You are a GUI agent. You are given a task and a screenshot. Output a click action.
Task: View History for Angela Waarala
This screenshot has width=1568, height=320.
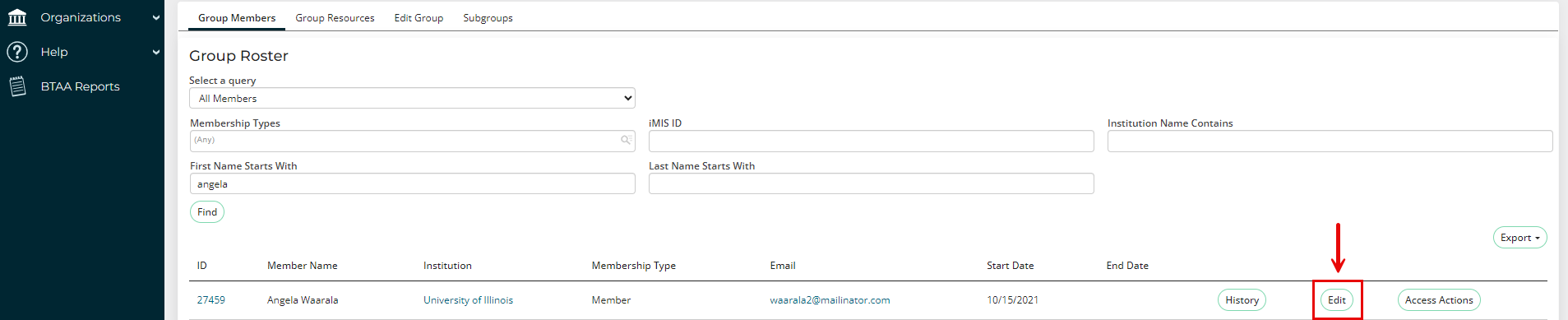click(1242, 300)
